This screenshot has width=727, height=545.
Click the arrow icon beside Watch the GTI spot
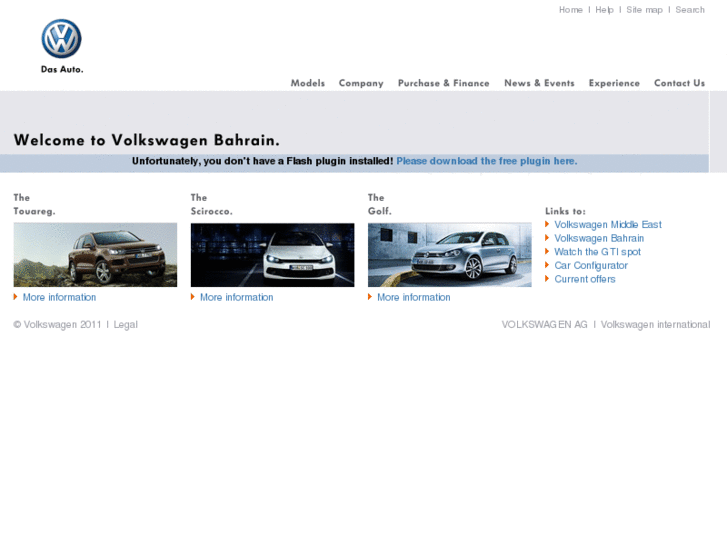[x=547, y=251]
